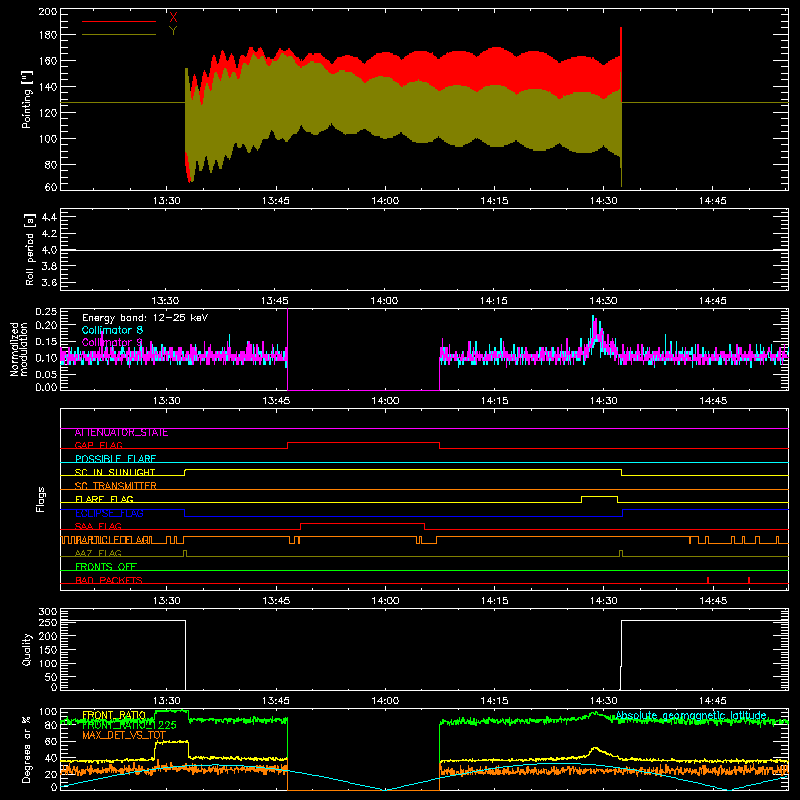Viewport: 800px width, 800px height.
Task: Click the A47_FLAG label
Action: pyautogui.click(x=98, y=554)
